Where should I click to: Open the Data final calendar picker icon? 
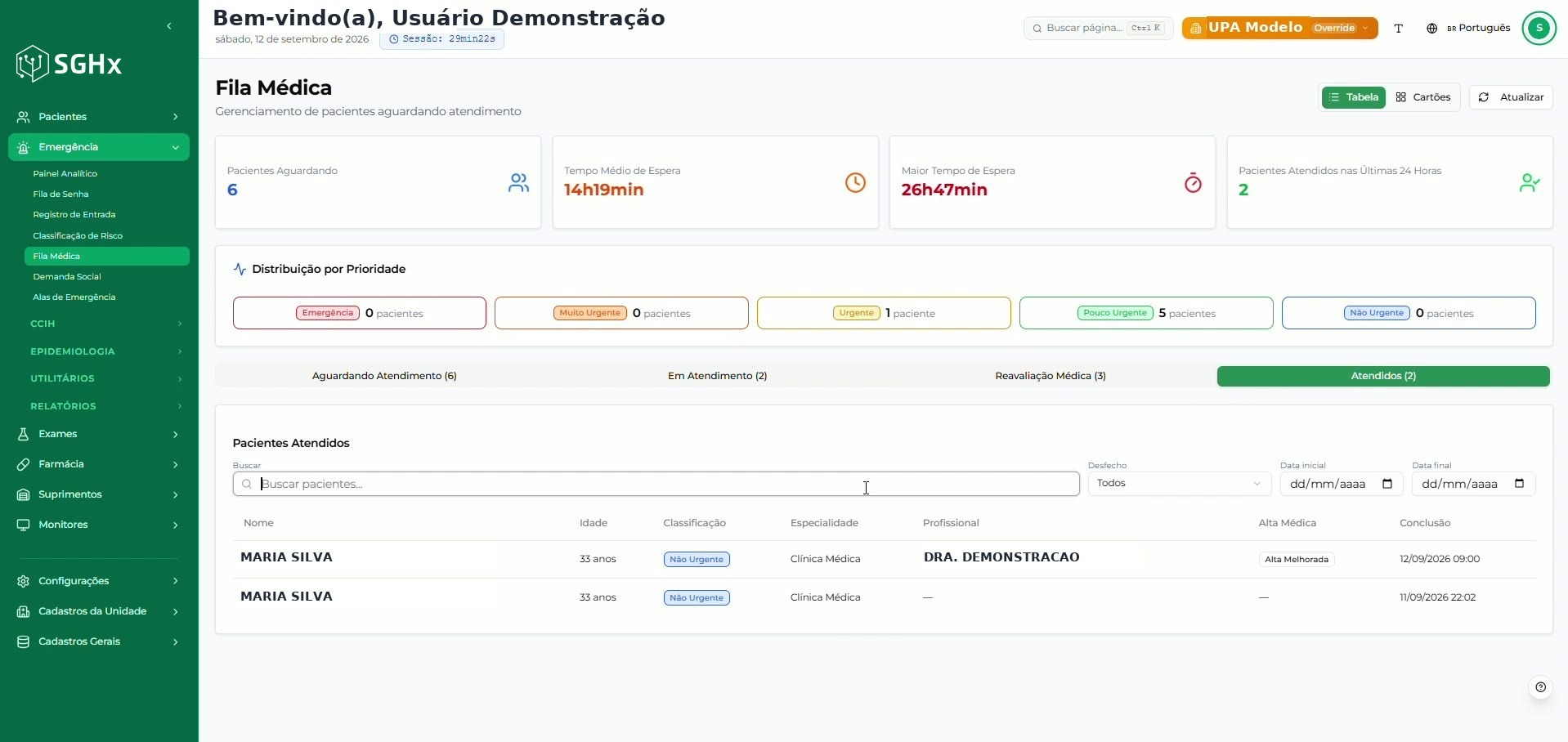pos(1519,484)
